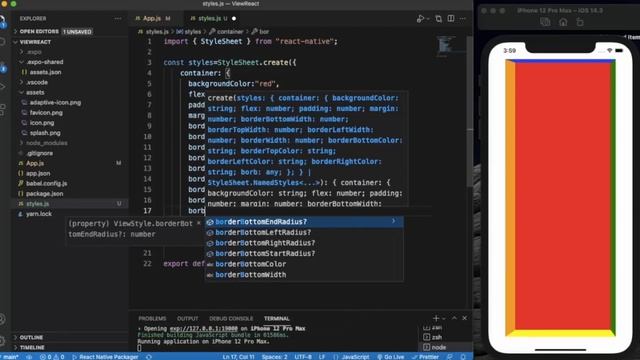This screenshot has height=360, width=640.
Task: Expand the OUTLINE section
Action: coord(69,338)
